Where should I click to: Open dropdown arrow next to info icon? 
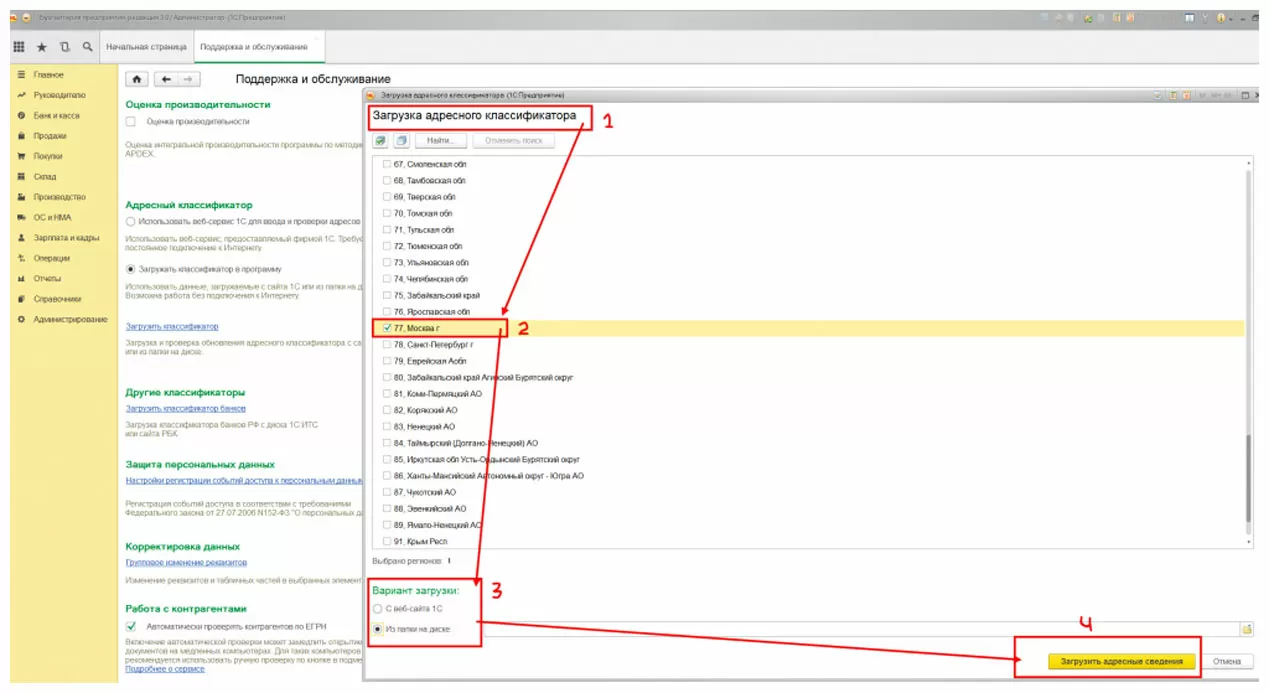coord(1232,17)
